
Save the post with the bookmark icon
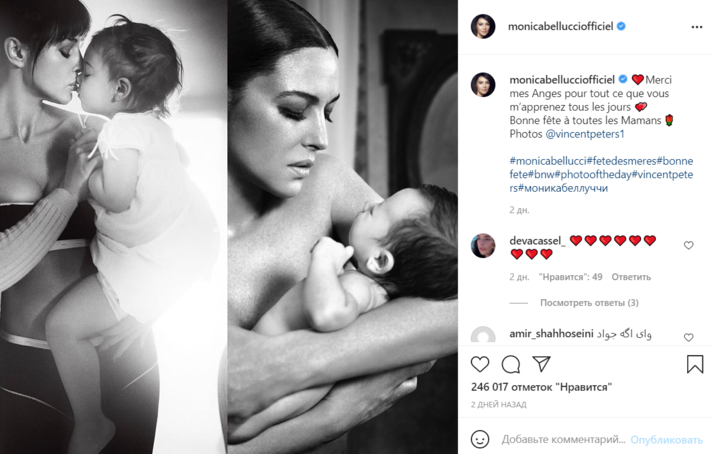695,364
